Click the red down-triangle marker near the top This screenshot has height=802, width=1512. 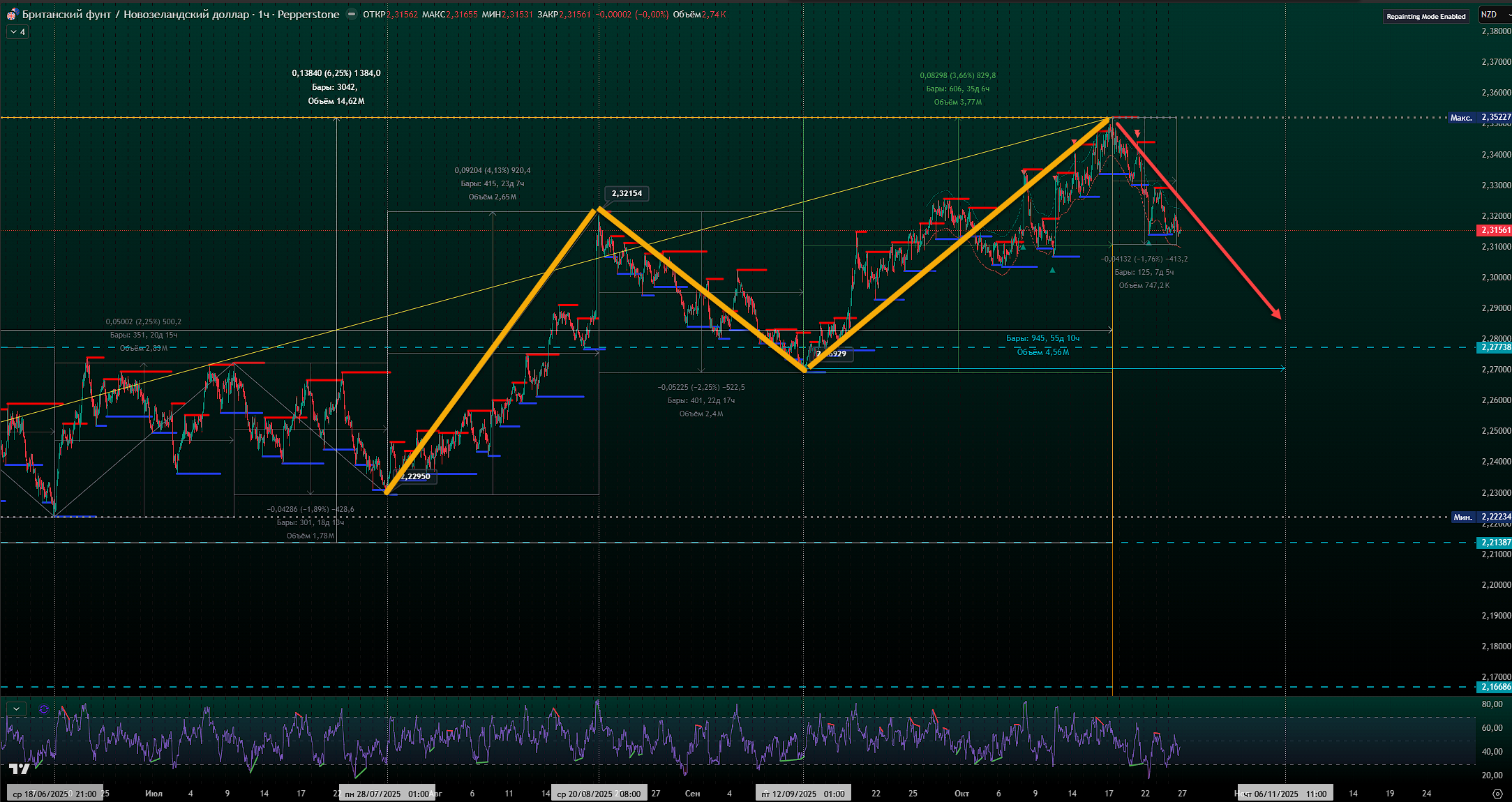point(1137,133)
